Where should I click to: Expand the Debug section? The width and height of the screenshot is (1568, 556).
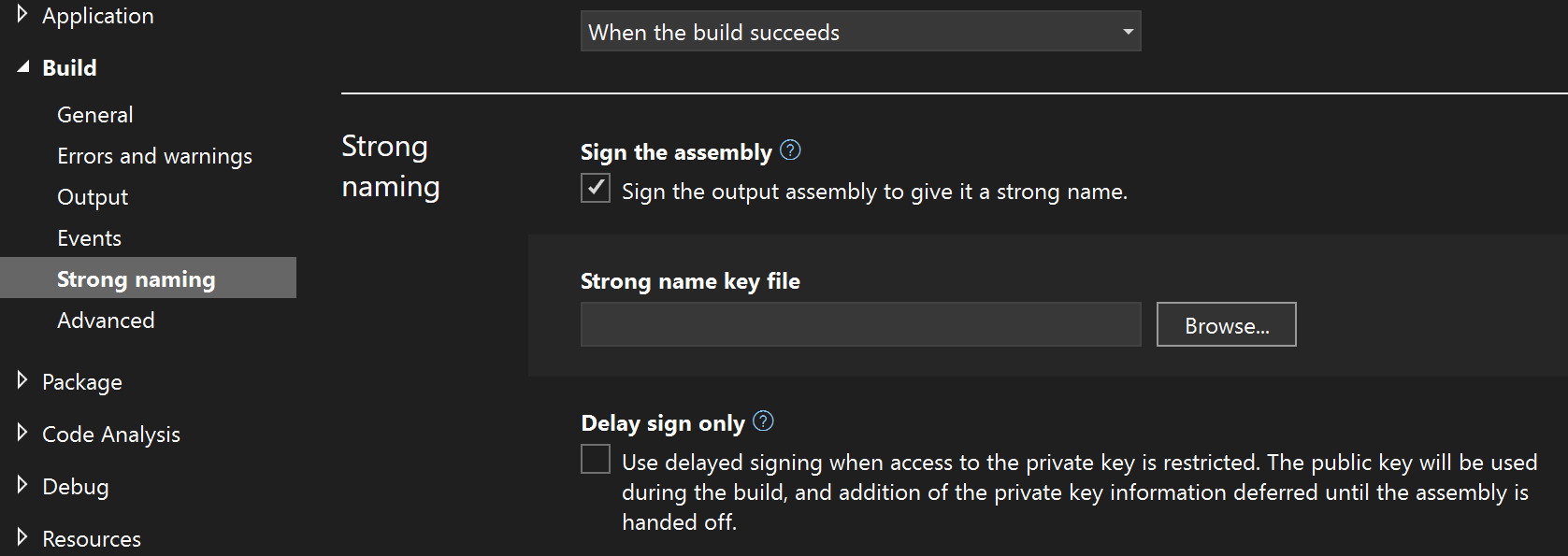point(22,485)
